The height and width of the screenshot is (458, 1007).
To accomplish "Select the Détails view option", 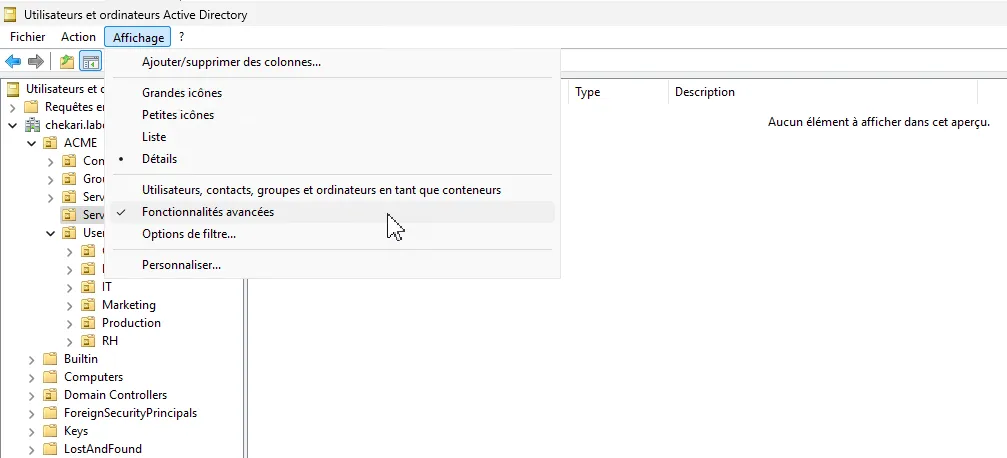I will coord(159,159).
